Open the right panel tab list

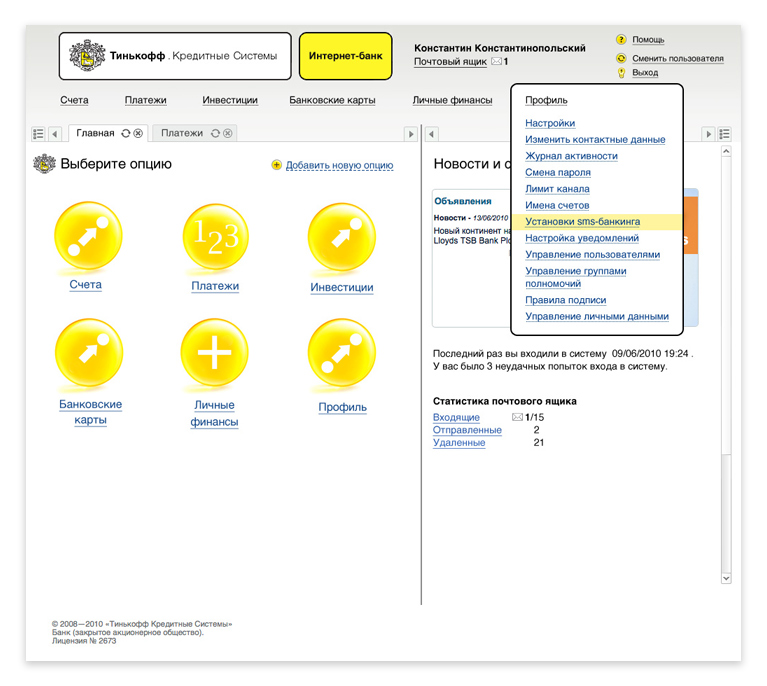(725, 133)
